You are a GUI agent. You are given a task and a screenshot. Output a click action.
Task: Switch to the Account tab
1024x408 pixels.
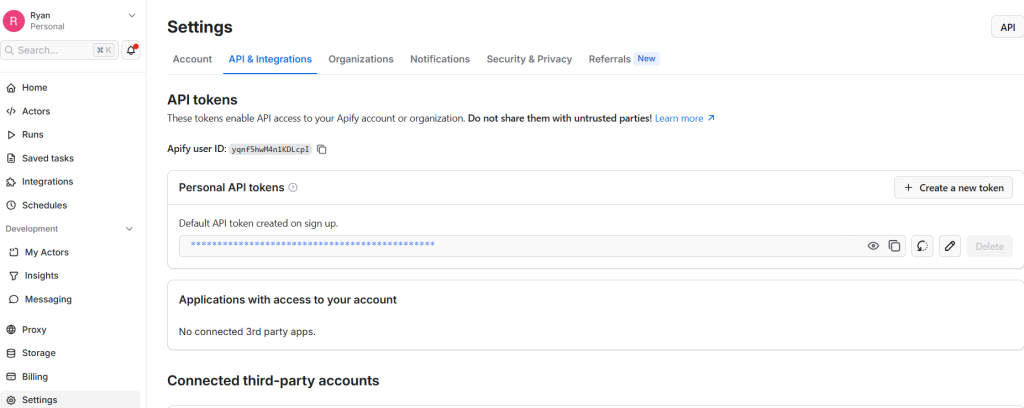[x=192, y=59]
